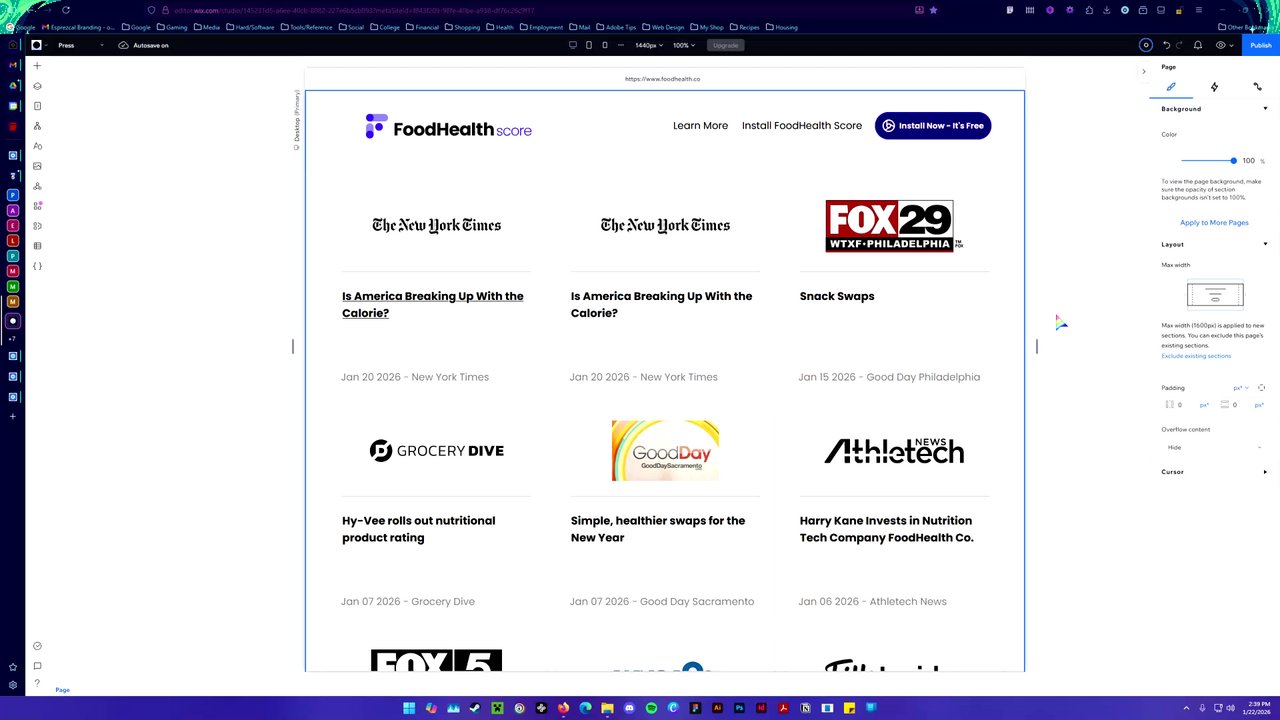Image resolution: width=1280 pixels, height=720 pixels.
Task: Click the opacity value 100 field
Action: tap(1248, 160)
